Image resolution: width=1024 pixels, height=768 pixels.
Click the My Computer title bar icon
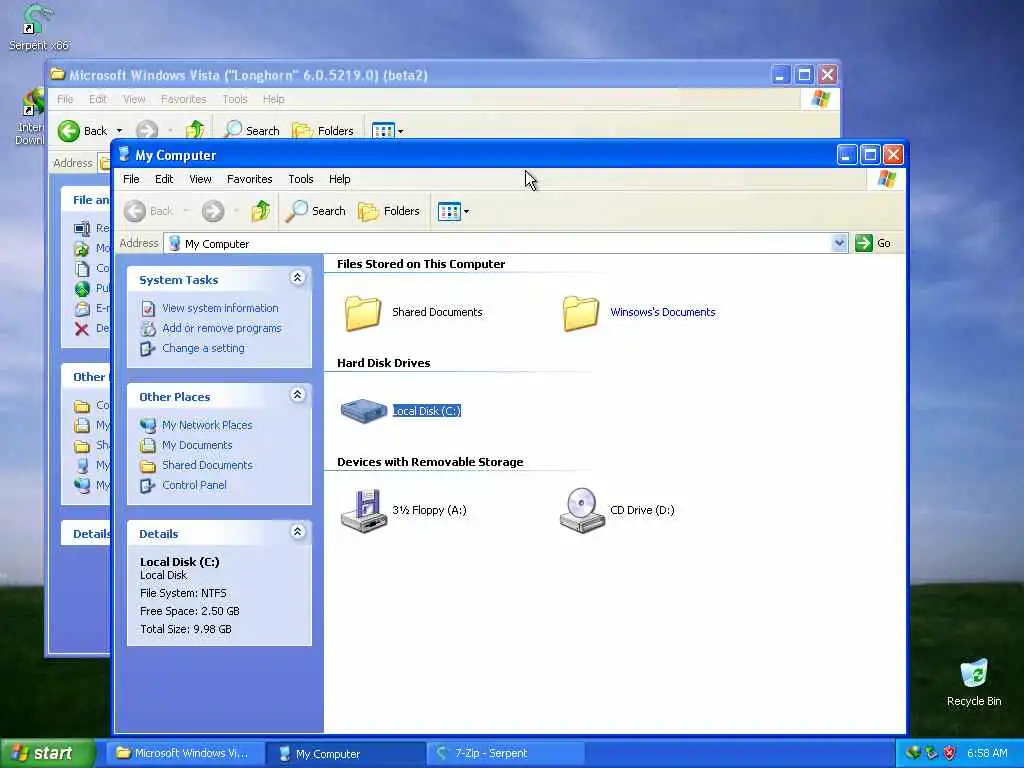click(x=124, y=154)
